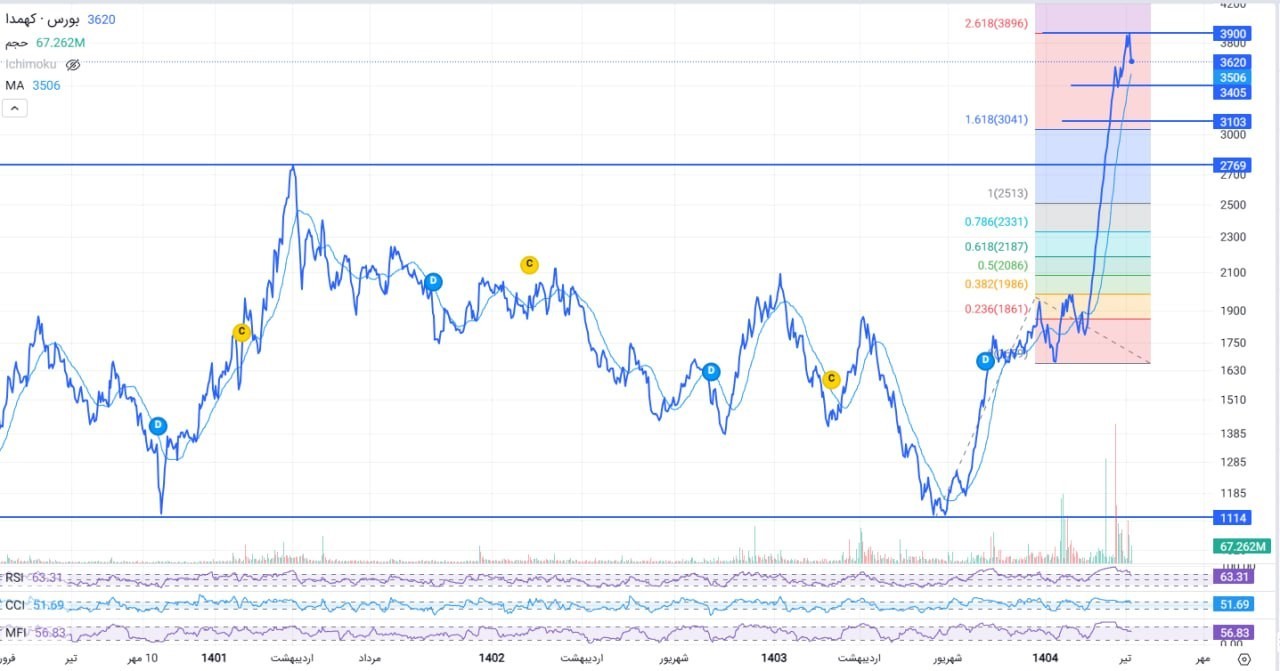
Task: Click the 2769 resistance price label
Action: pyautogui.click(x=1233, y=165)
